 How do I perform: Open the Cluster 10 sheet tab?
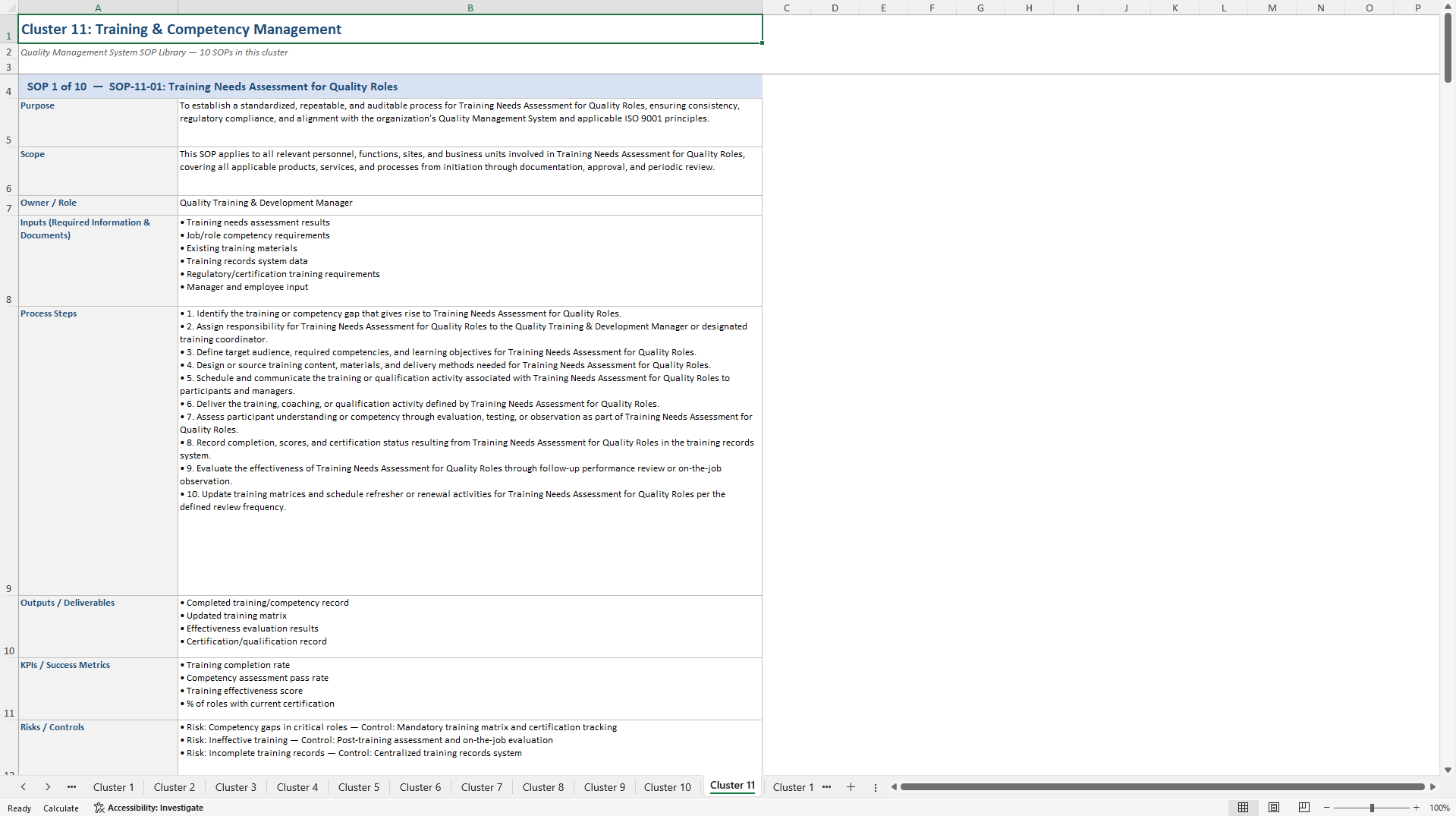(x=668, y=787)
